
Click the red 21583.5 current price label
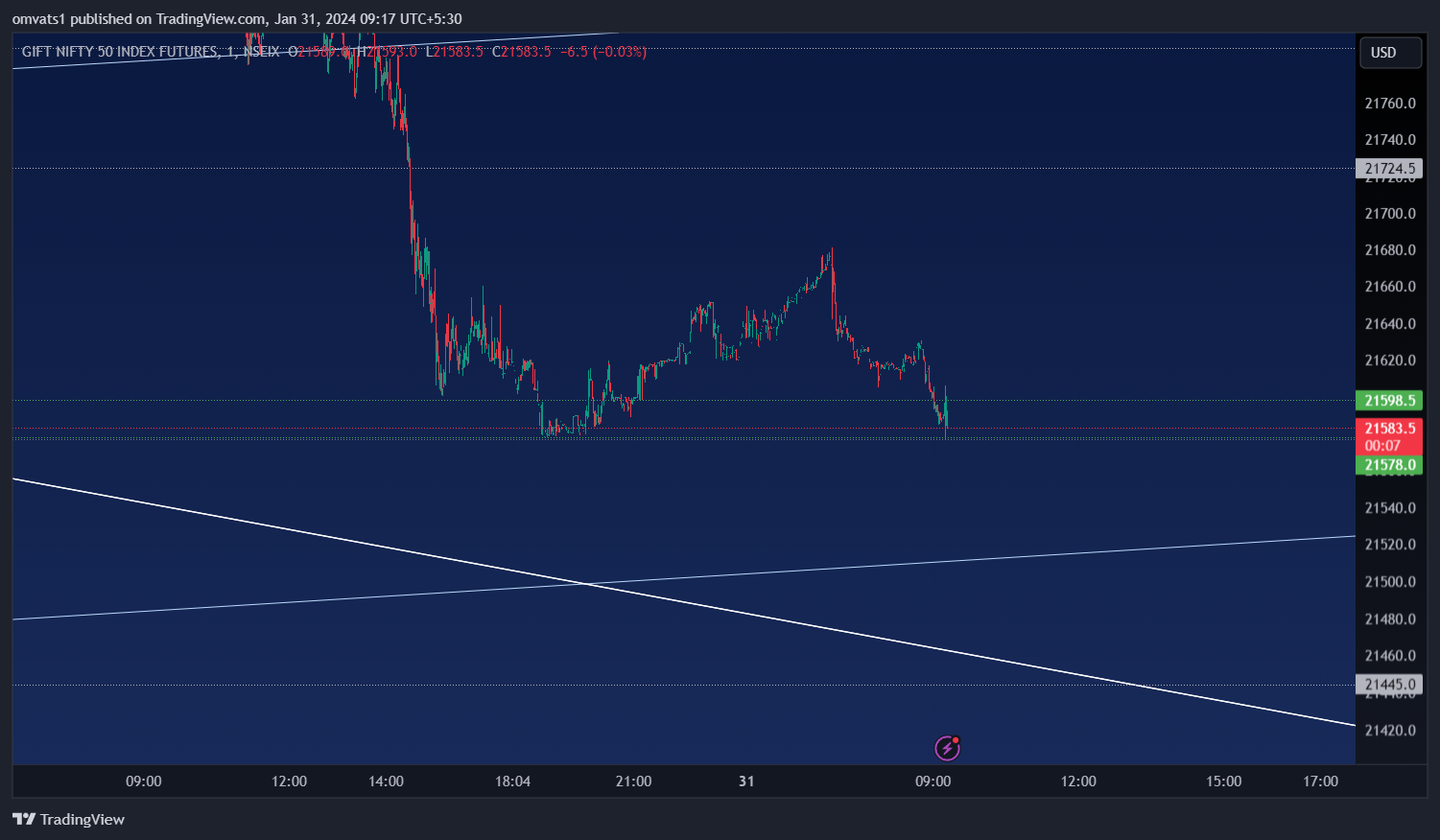coord(1388,429)
